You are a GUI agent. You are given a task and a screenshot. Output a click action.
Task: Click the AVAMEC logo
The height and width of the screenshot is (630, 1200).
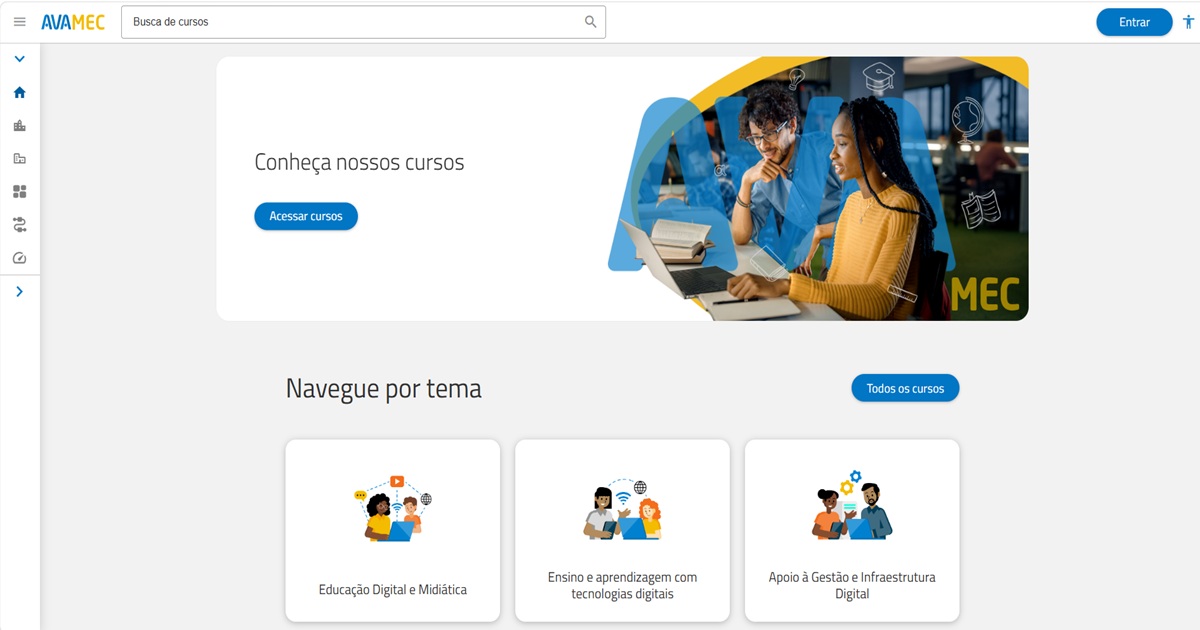click(73, 22)
